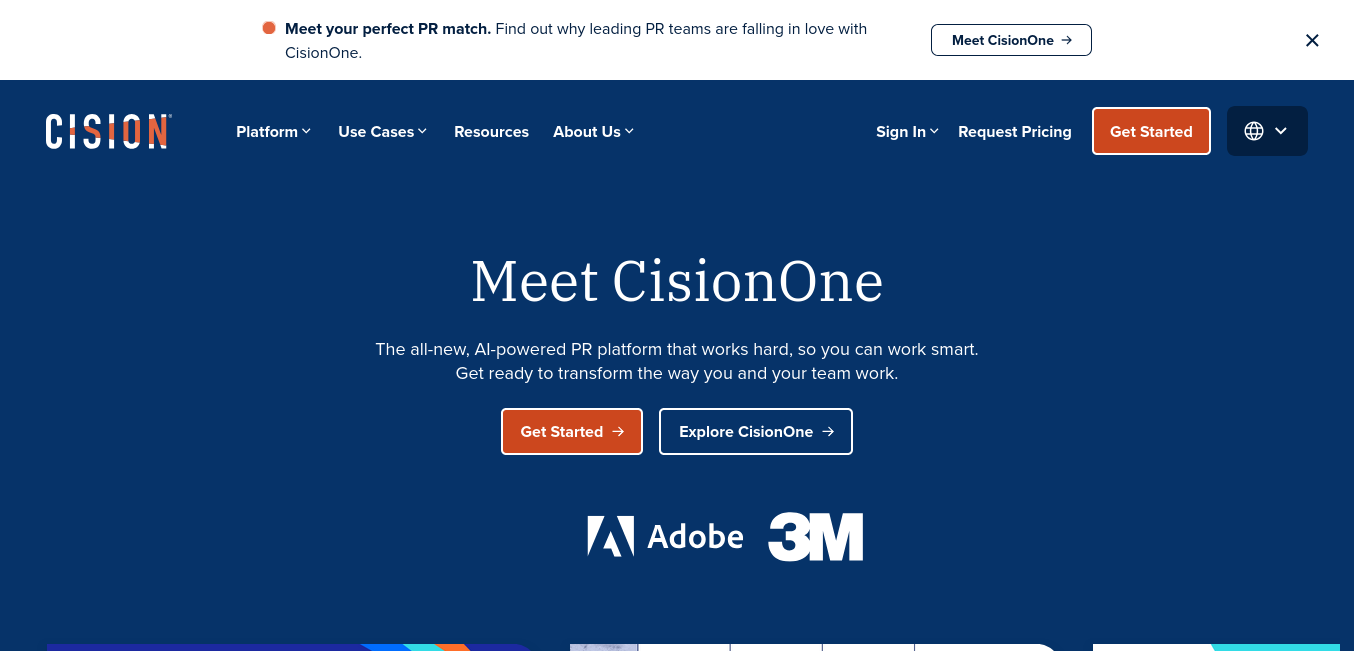Expand the Platform menu

pyautogui.click(x=274, y=131)
